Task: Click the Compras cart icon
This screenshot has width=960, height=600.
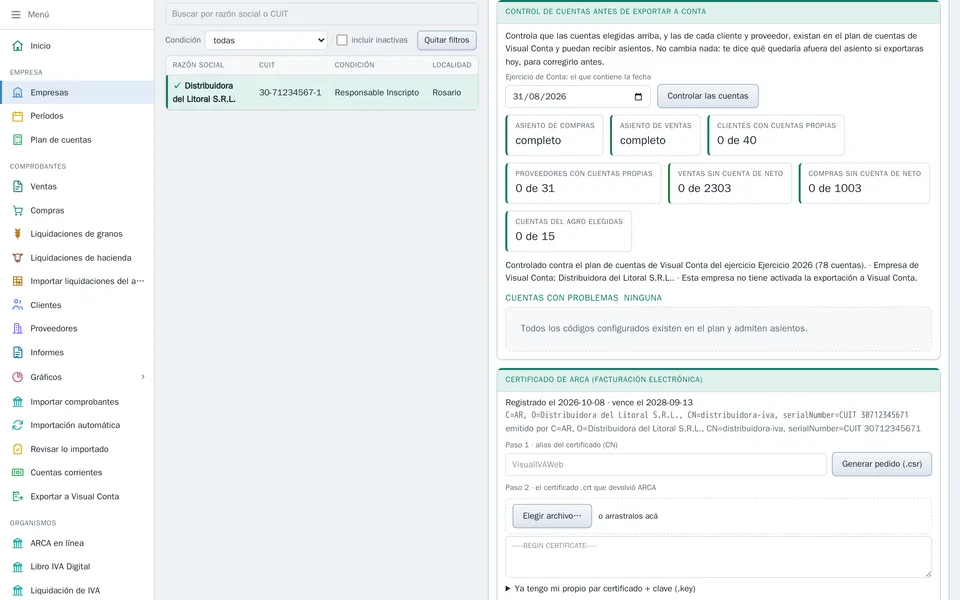Action: tap(18, 210)
